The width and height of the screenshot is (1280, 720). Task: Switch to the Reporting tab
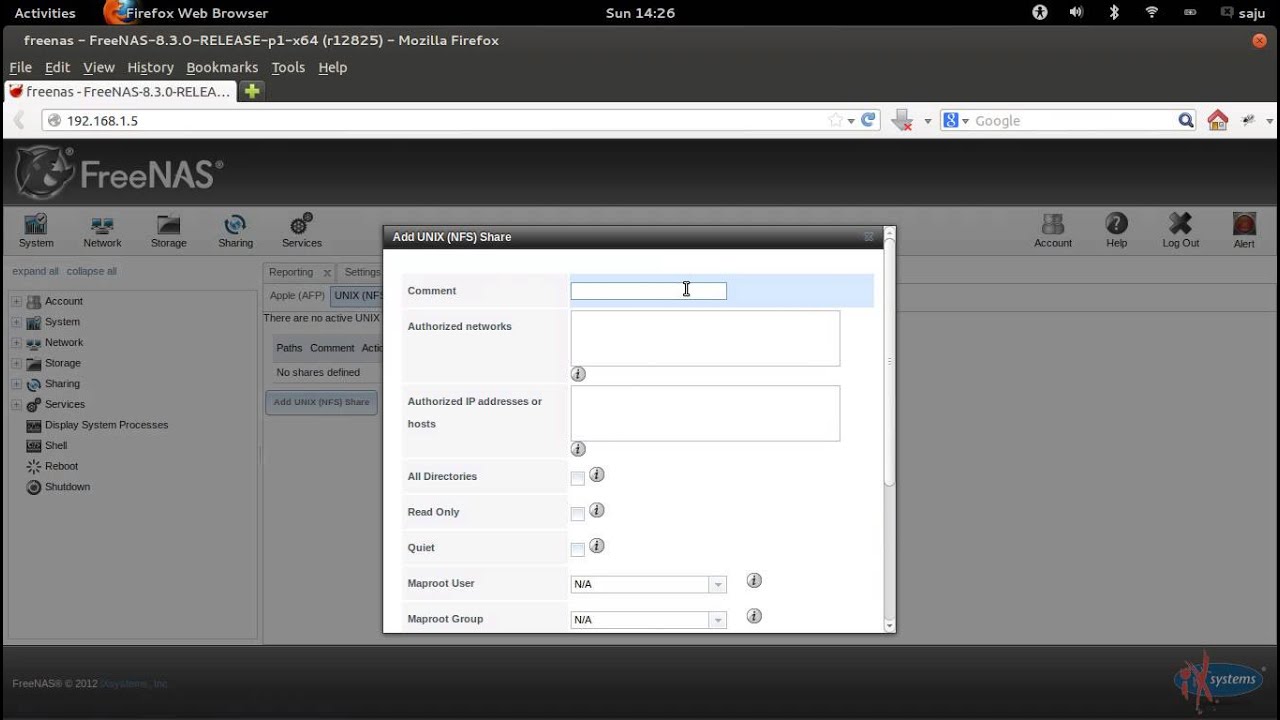tap(291, 272)
